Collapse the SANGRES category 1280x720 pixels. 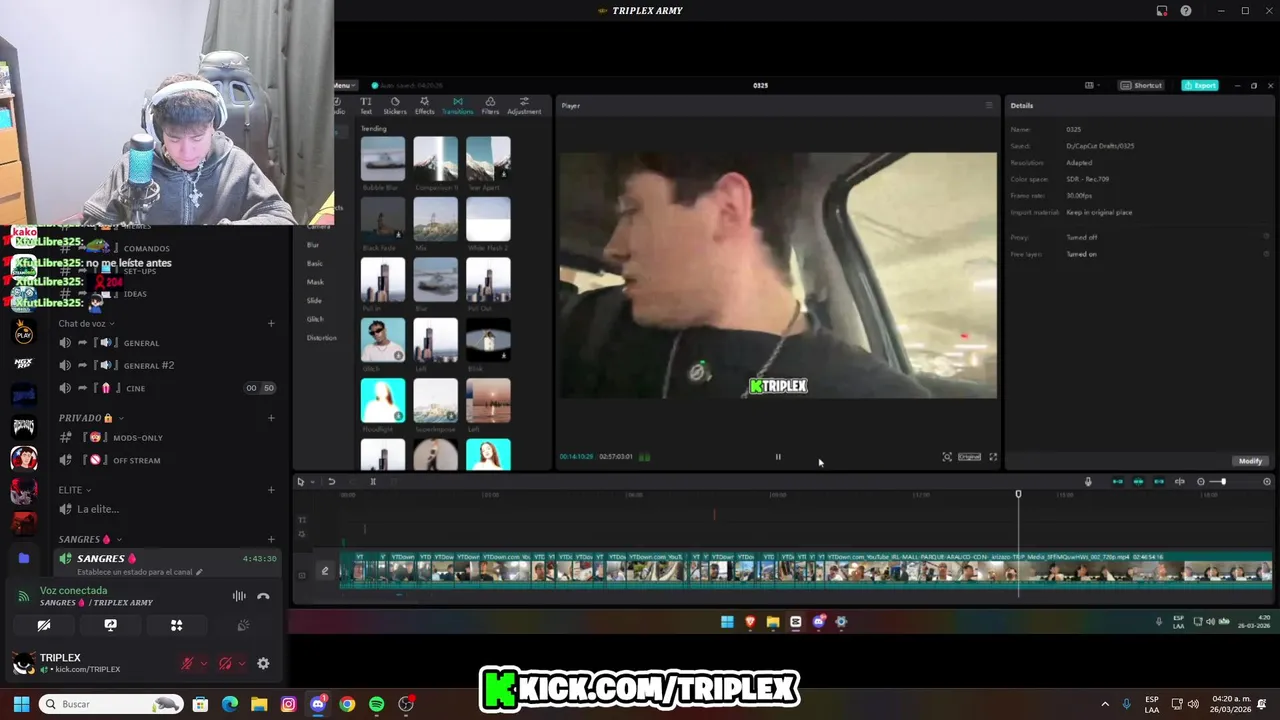click(x=89, y=540)
